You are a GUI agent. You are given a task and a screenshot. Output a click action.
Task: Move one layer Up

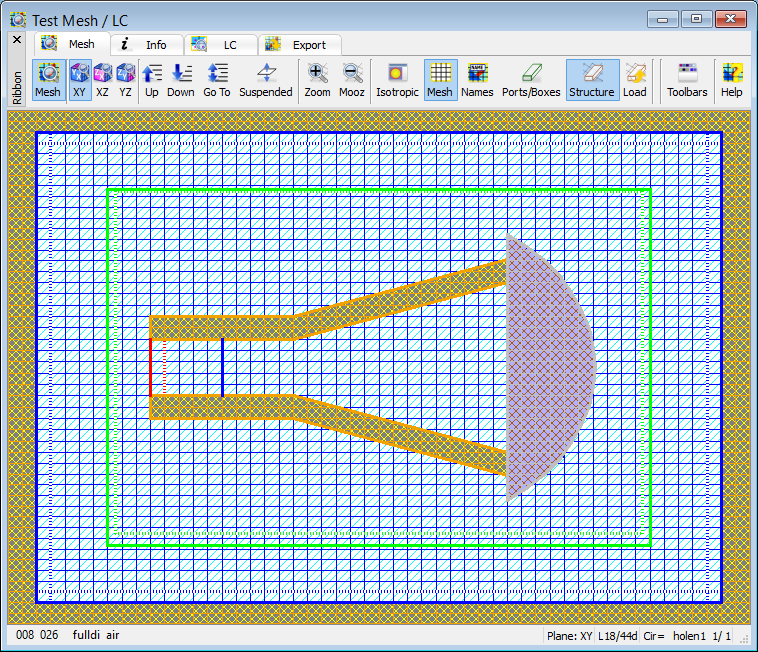[x=152, y=79]
